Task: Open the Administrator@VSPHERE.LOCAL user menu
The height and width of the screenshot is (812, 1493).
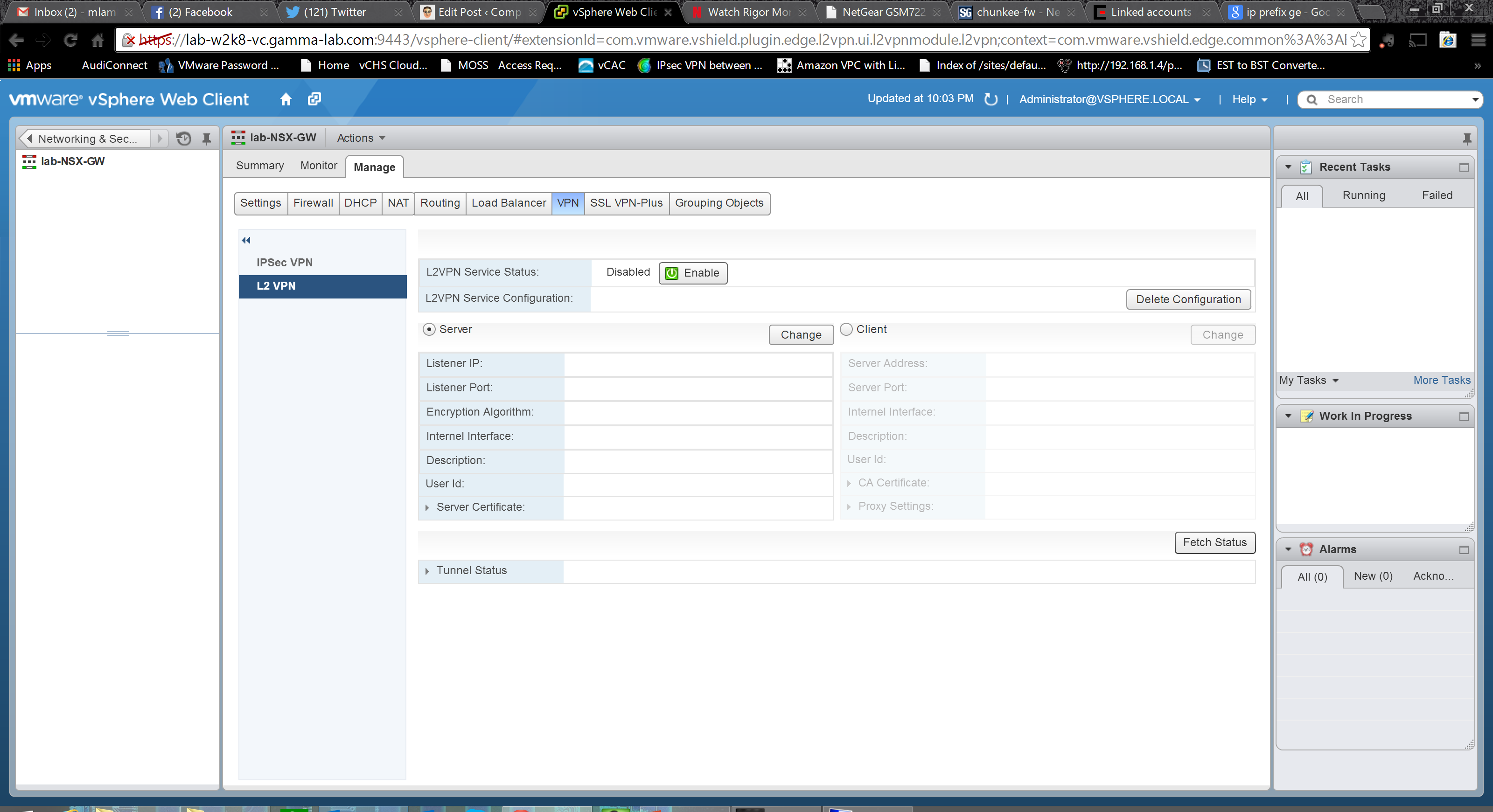Action: (x=1109, y=100)
